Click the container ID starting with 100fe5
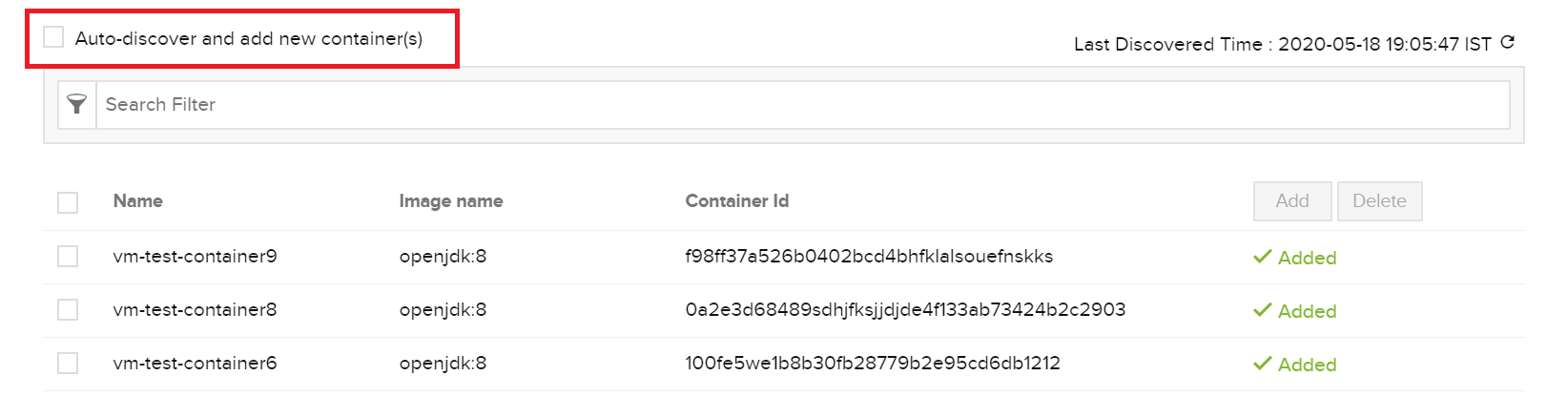The image size is (1568, 397). (873, 364)
